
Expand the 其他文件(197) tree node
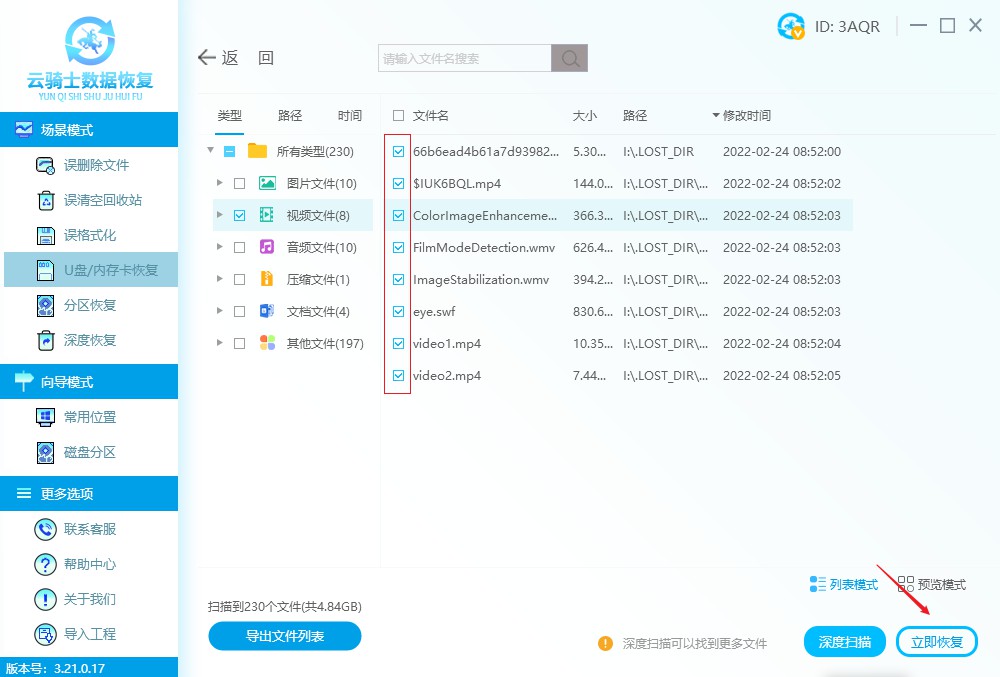pyautogui.click(x=219, y=342)
